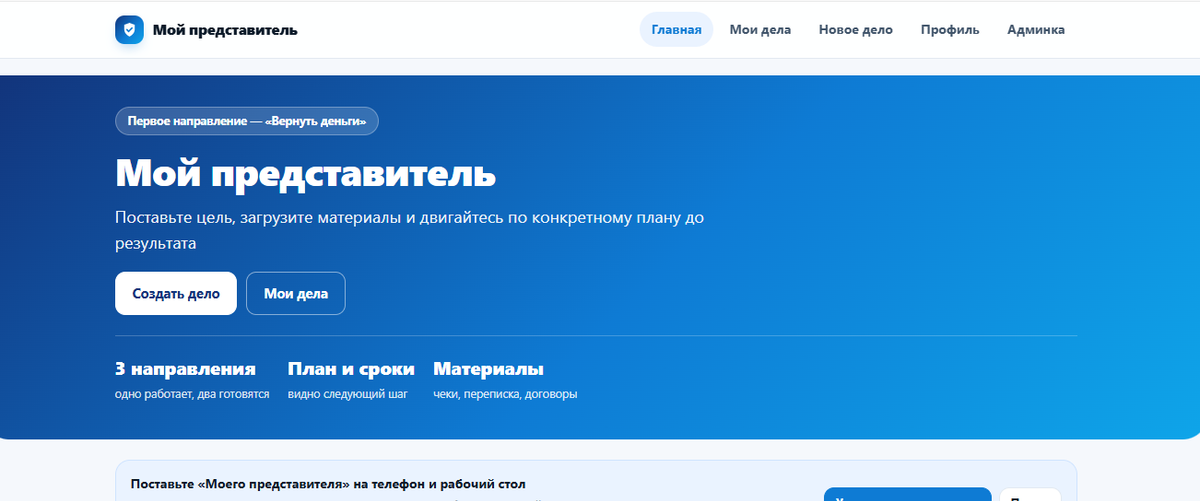
Task: Click the shield logo icon
Action: [x=130, y=30]
